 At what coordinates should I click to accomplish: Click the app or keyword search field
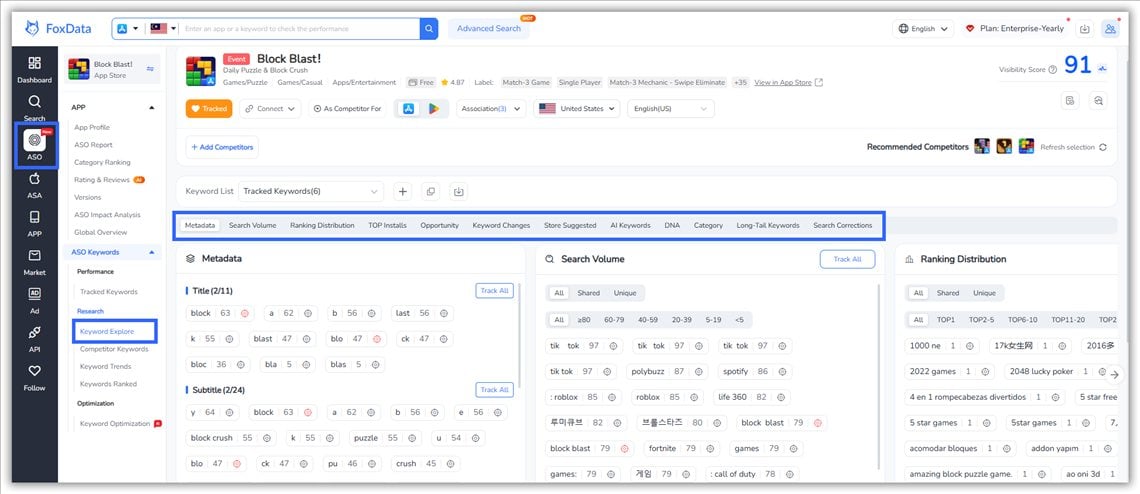pos(300,28)
